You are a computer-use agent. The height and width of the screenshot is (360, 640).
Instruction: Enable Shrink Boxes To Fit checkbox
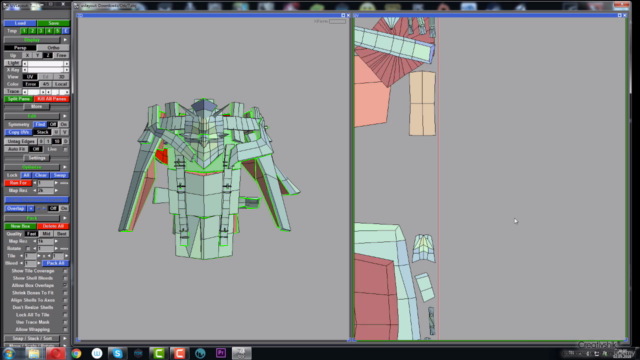tap(65, 293)
